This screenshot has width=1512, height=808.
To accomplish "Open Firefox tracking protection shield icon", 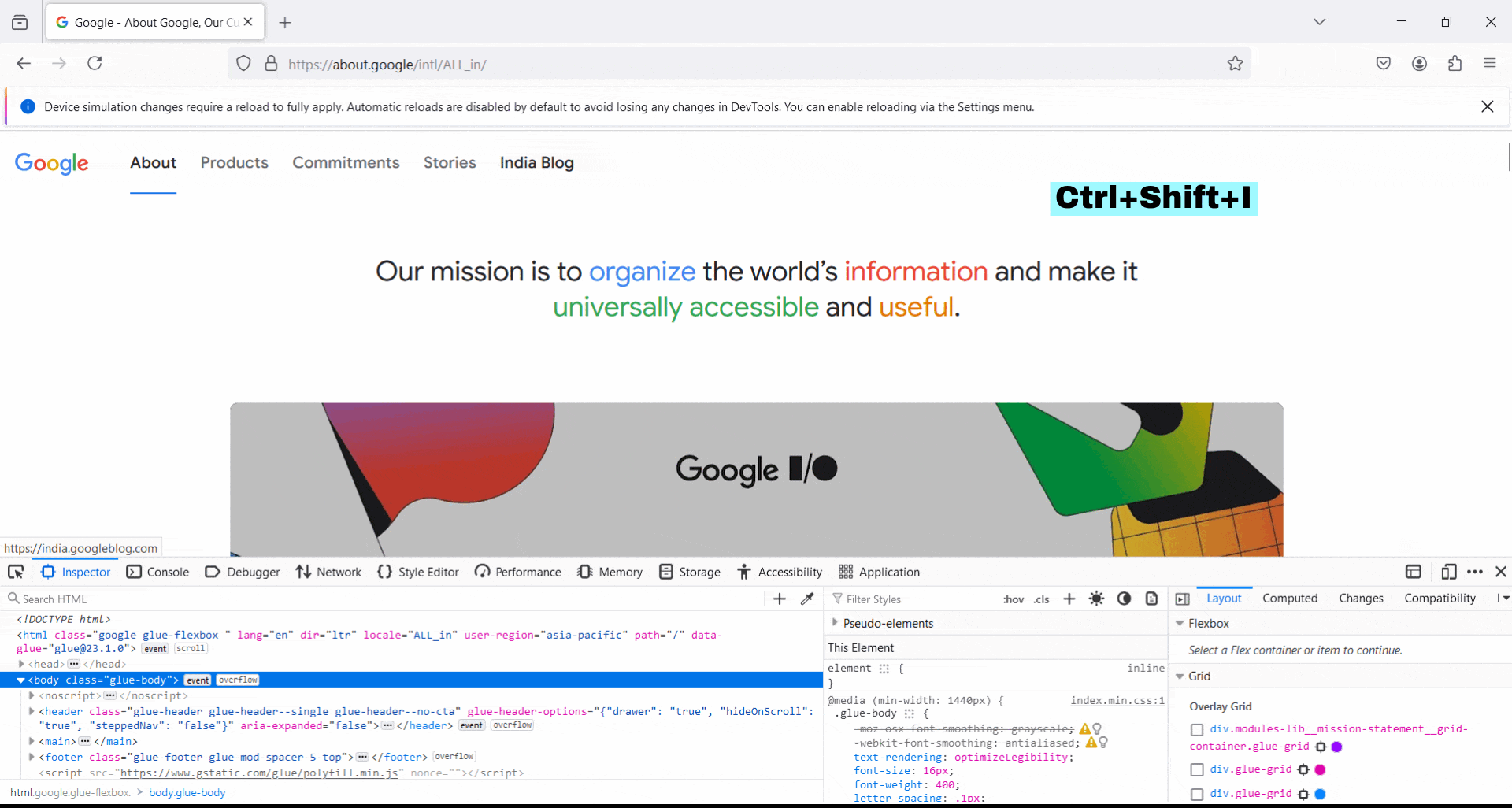I will click(x=244, y=64).
